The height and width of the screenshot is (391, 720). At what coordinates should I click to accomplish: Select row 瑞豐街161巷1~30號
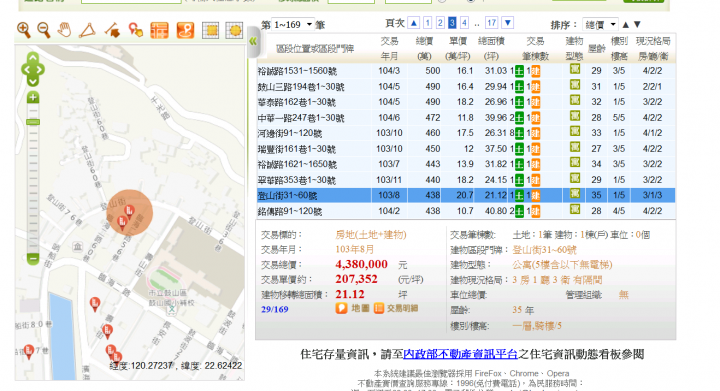click(x=466, y=149)
